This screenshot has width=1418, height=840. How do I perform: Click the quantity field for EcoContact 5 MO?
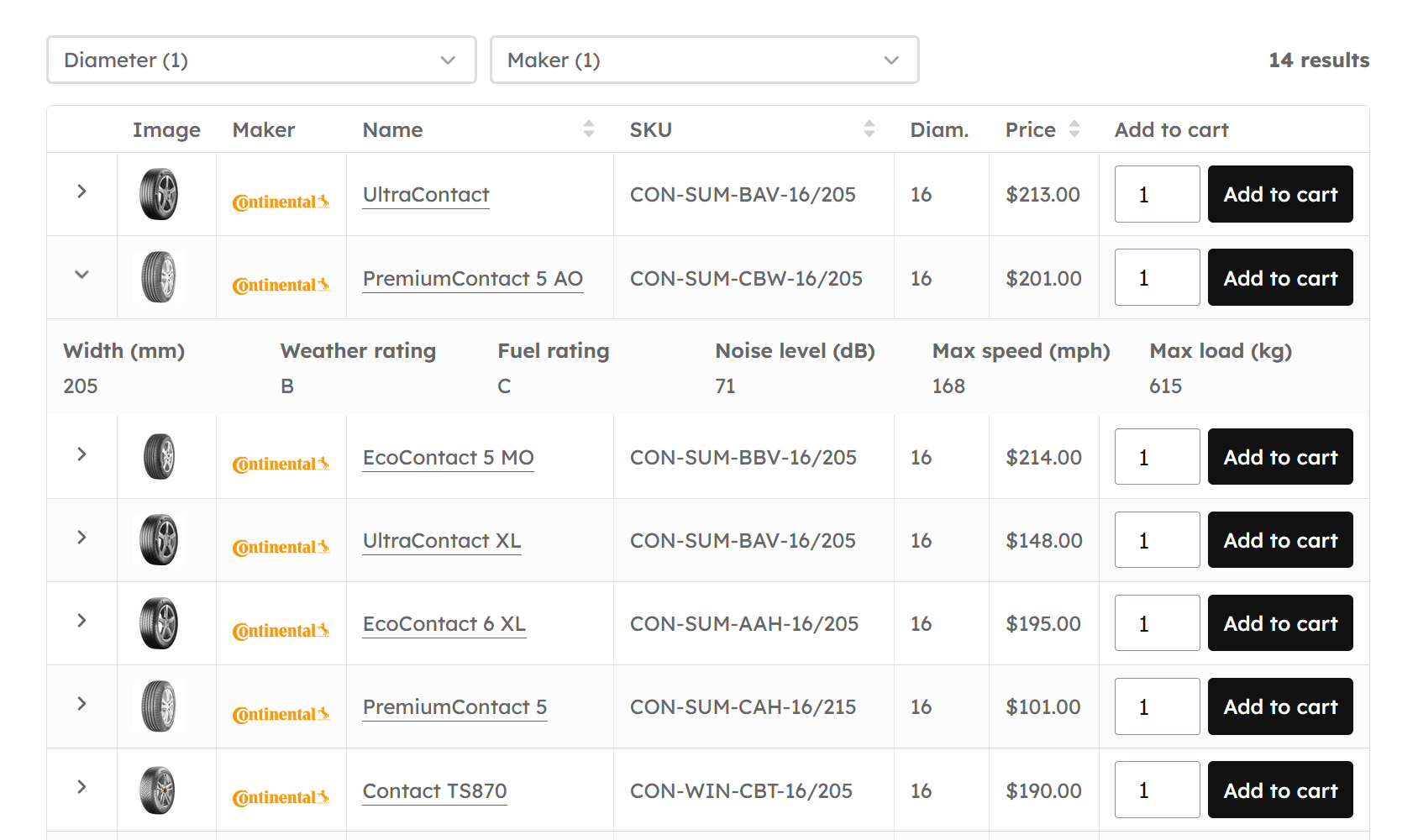pos(1157,456)
